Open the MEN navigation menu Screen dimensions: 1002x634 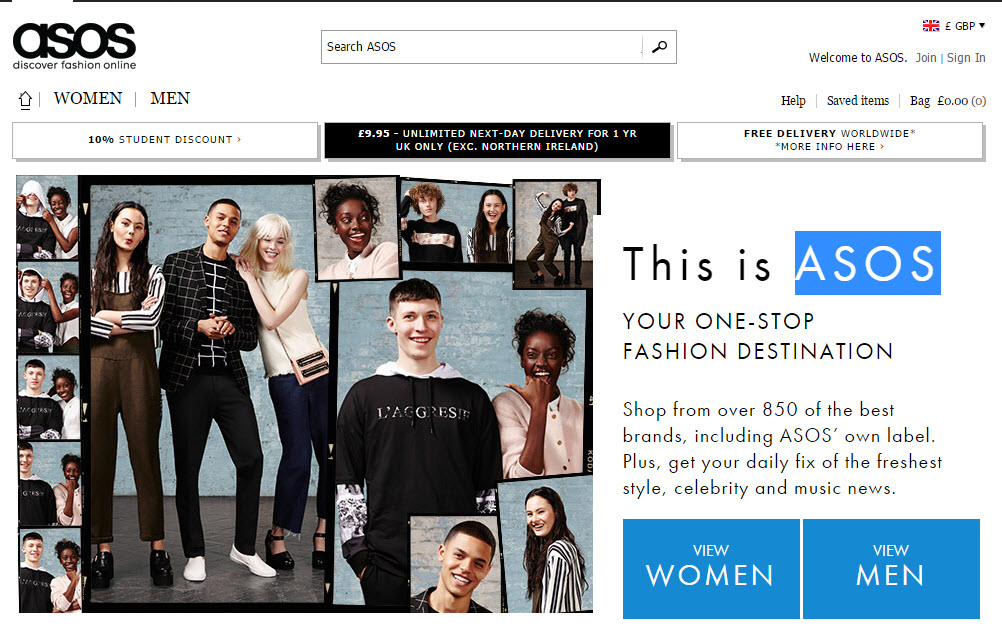[170, 98]
